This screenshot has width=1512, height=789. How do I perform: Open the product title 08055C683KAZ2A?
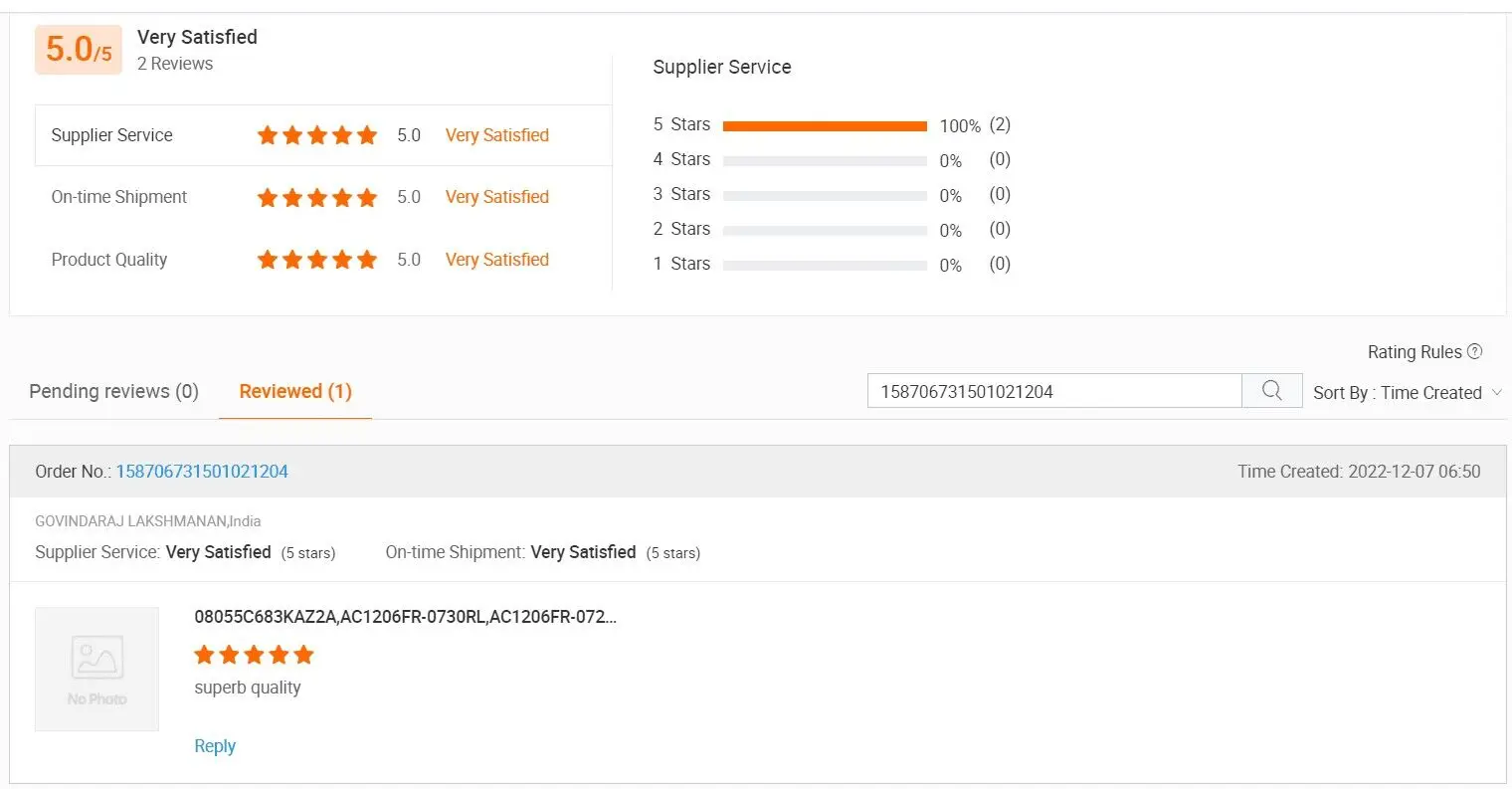(406, 617)
